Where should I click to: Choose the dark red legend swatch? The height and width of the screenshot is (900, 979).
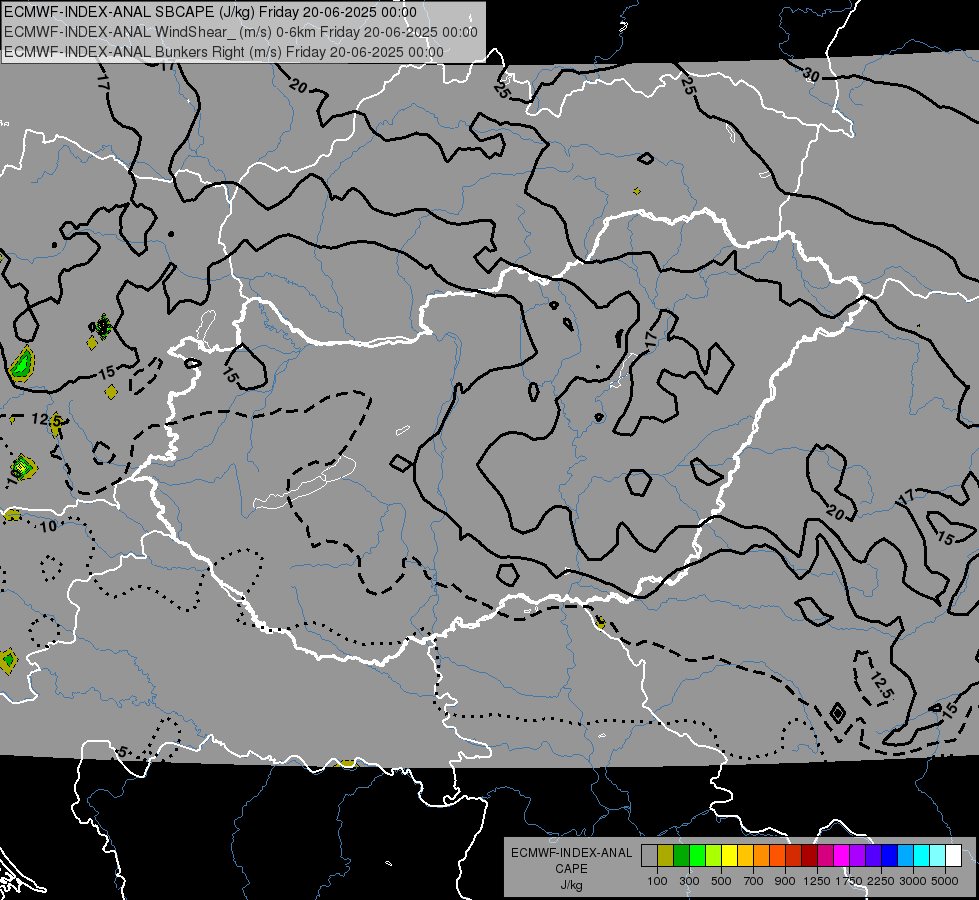809,856
